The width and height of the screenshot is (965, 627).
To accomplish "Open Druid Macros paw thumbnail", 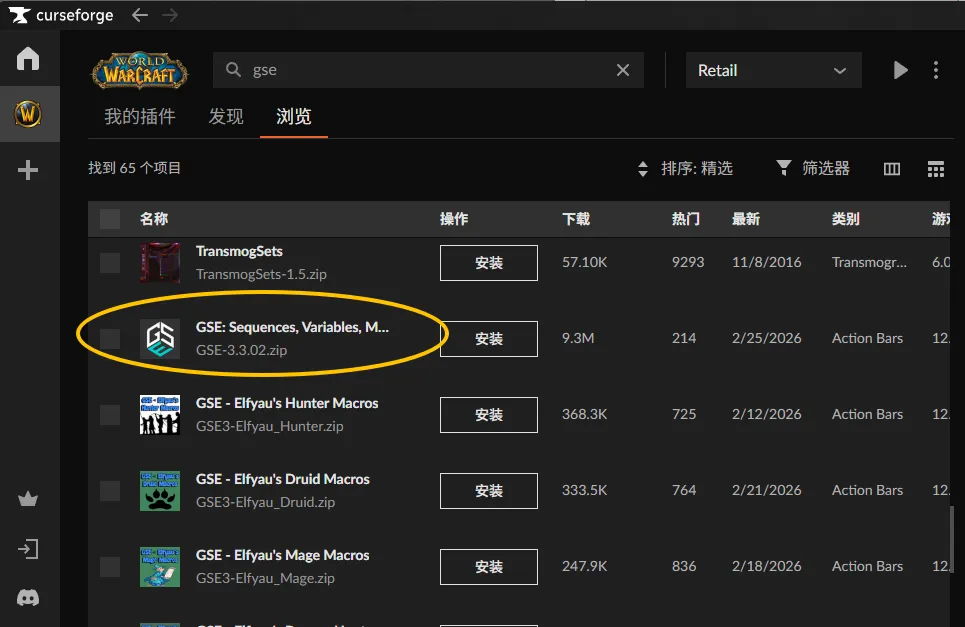I will pos(160,490).
